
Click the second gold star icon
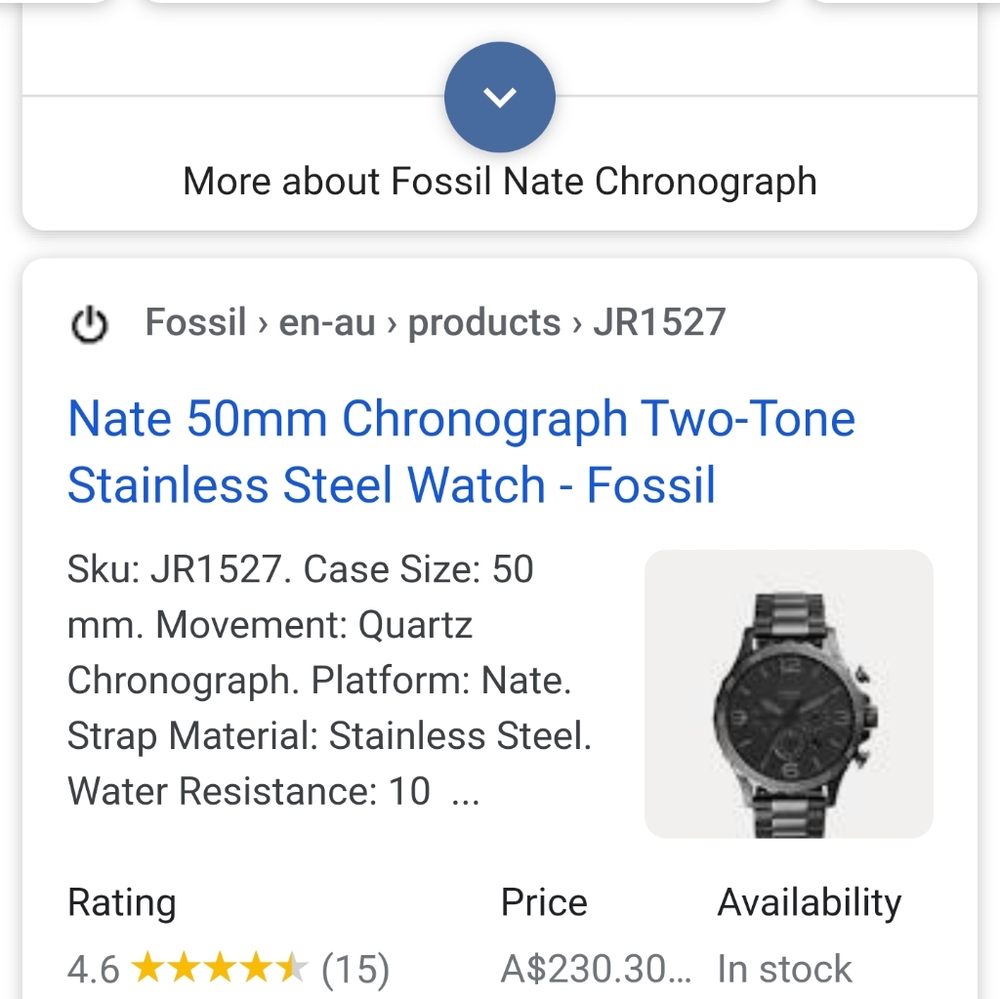(x=183, y=967)
